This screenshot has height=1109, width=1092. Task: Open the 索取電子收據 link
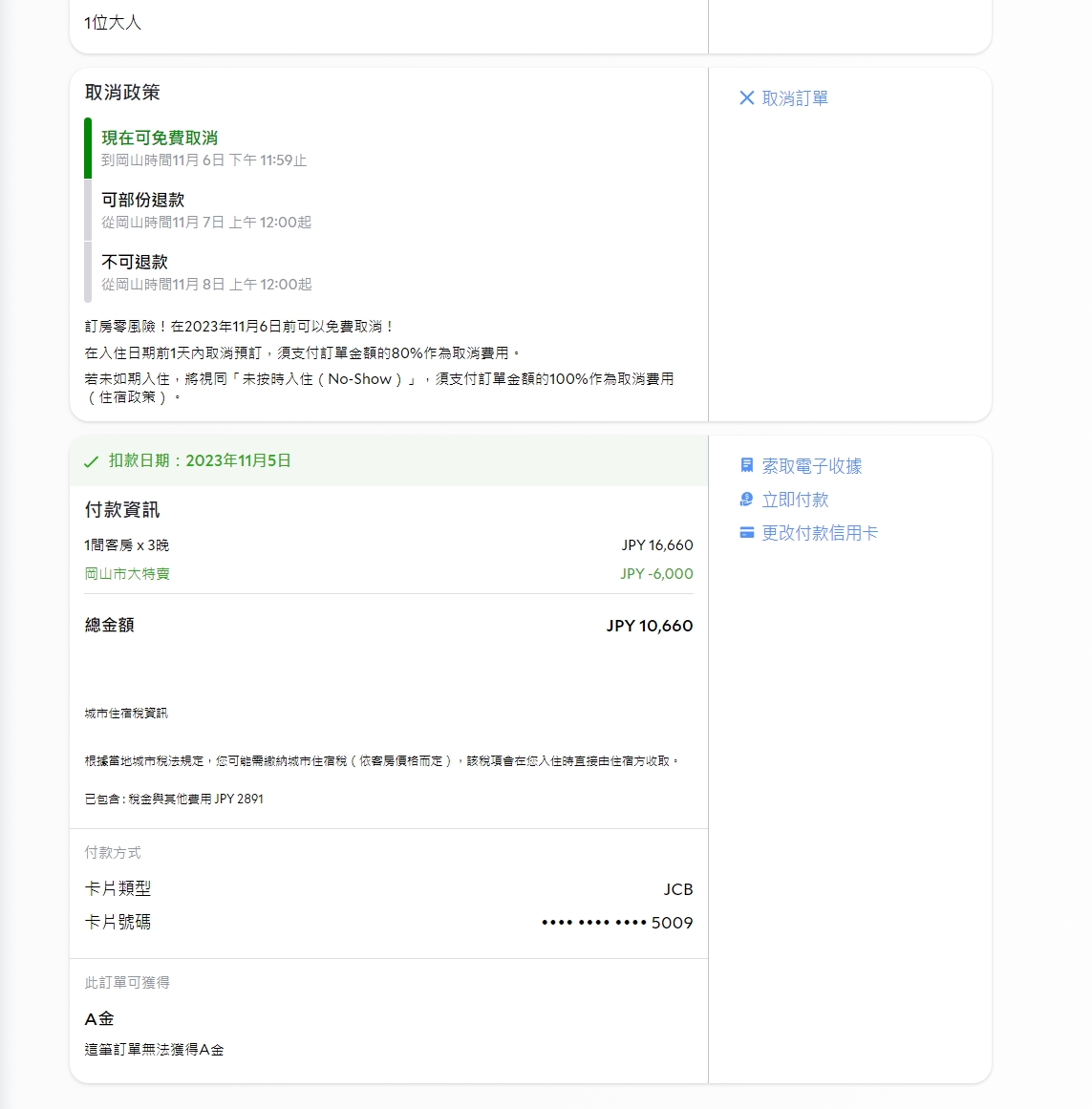point(811,466)
